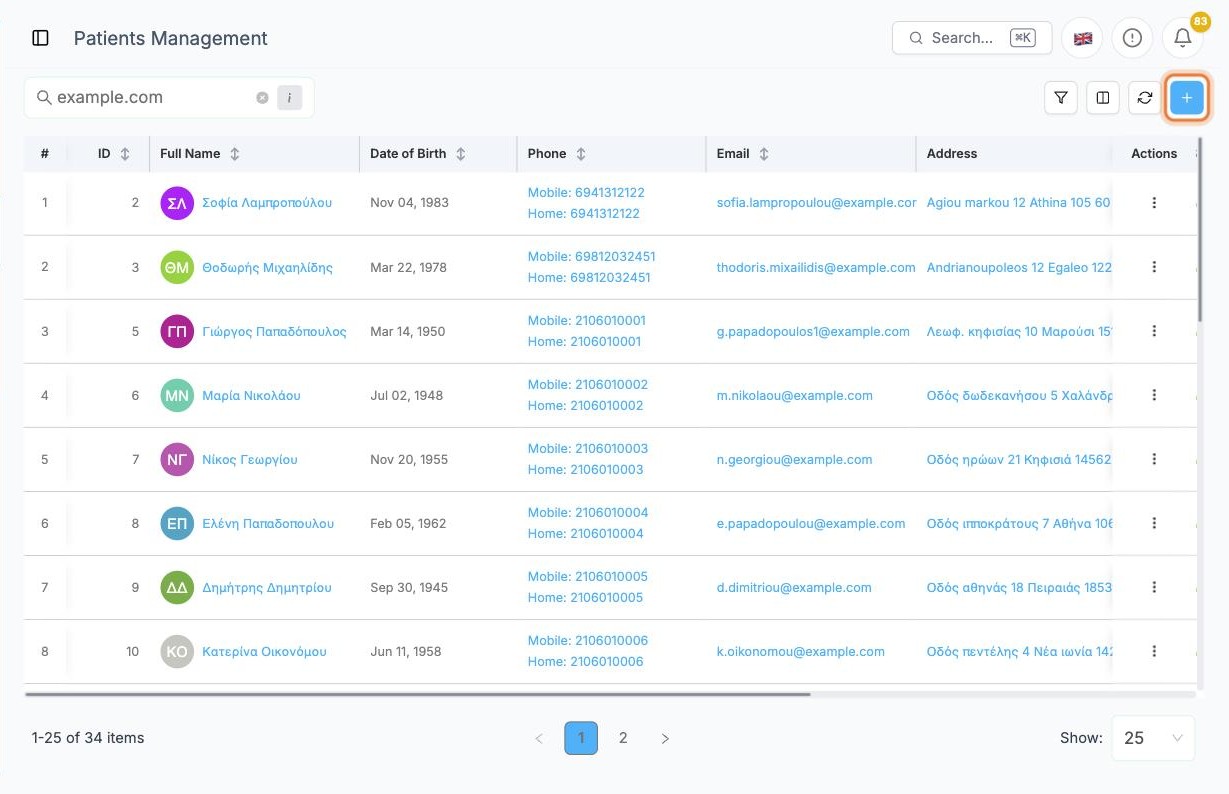1229x794 pixels.
Task: Click email m.nikolaou@example.com
Action: pyautogui.click(x=795, y=395)
